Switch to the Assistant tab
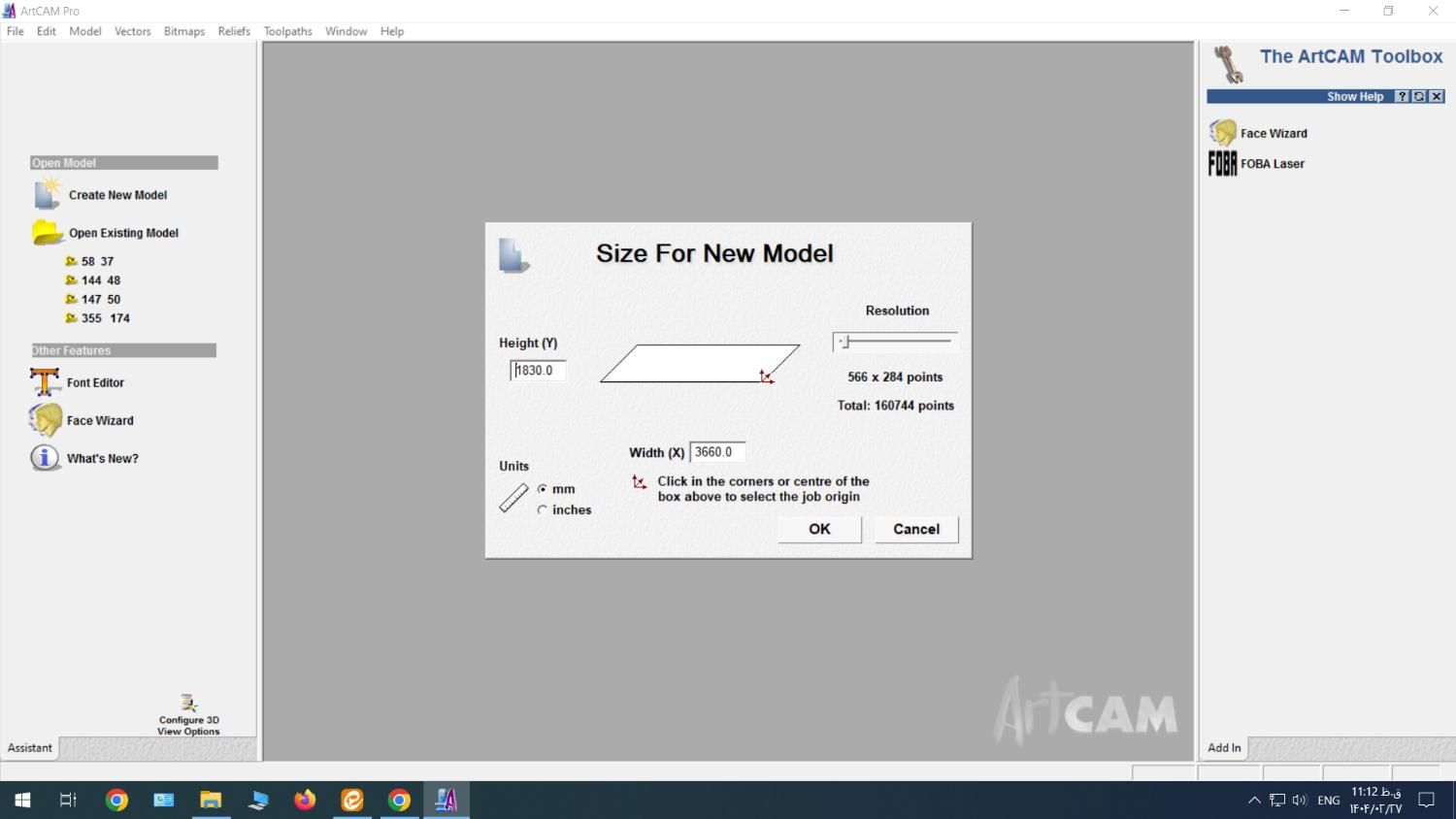Image resolution: width=1456 pixels, height=819 pixels. pyautogui.click(x=30, y=748)
